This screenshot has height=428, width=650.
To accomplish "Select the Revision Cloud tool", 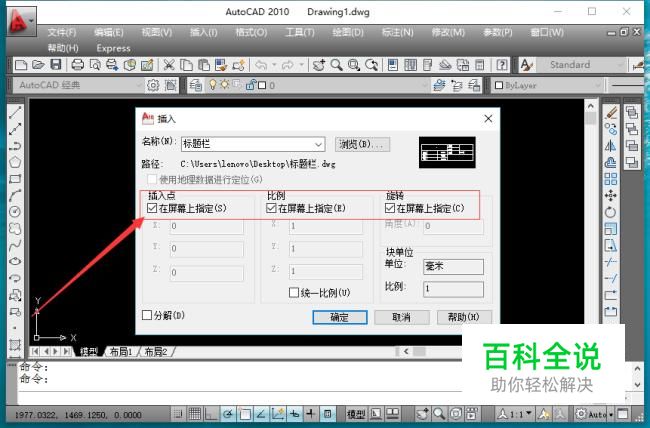I will point(15,229).
